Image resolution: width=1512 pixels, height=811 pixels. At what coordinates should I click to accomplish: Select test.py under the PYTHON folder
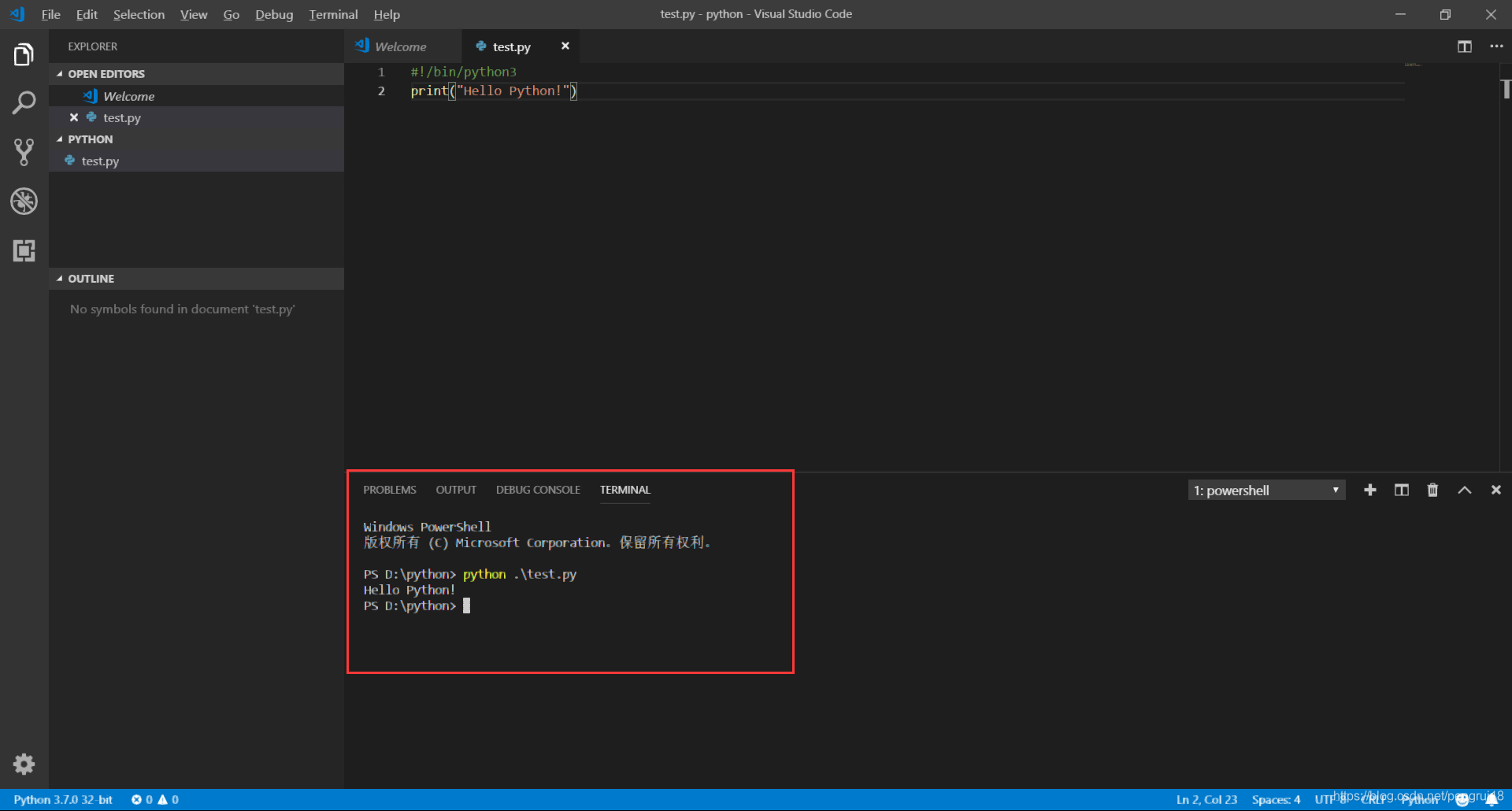196,161
